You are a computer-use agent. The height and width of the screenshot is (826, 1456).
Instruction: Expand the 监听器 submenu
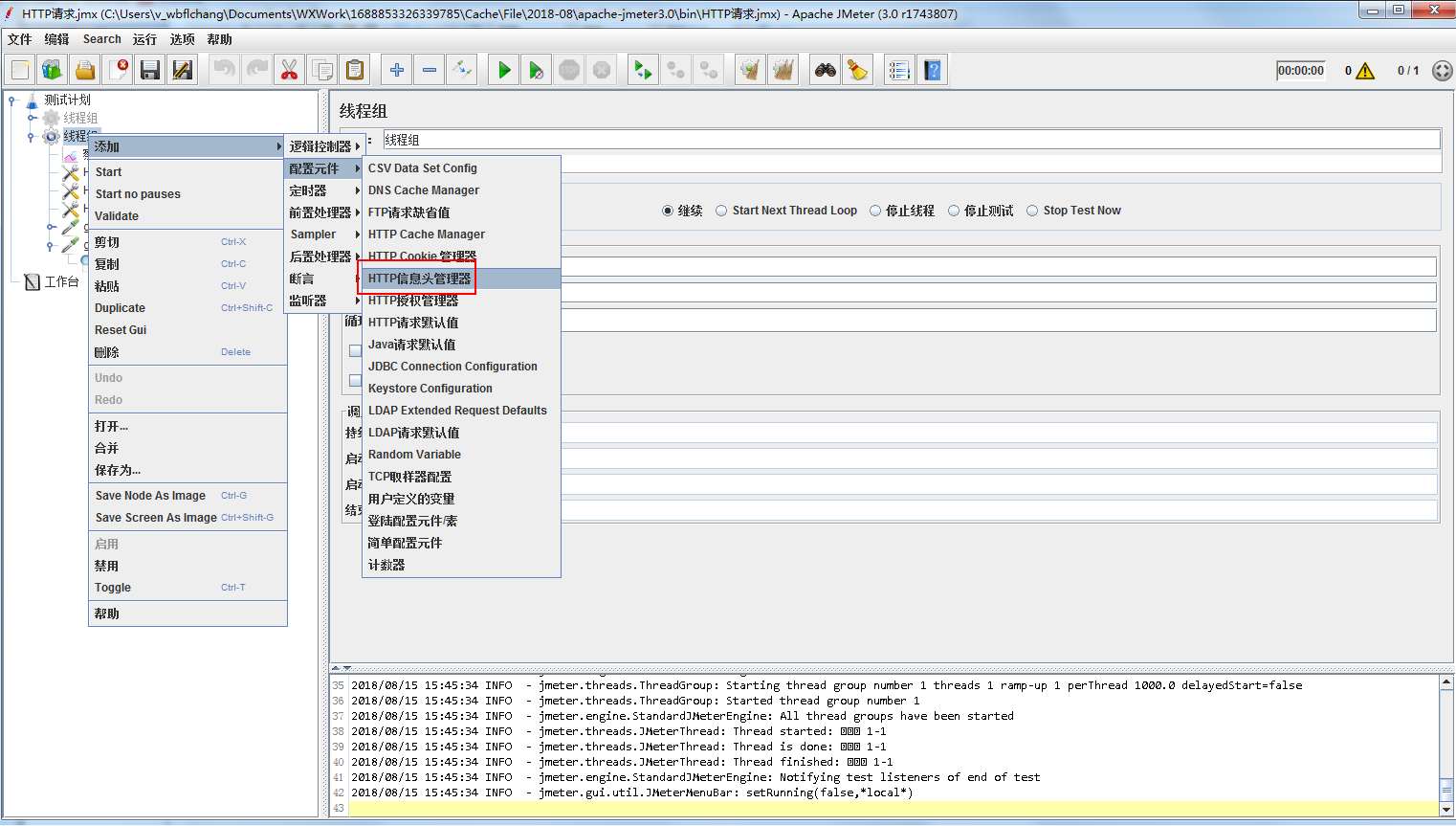(x=323, y=301)
